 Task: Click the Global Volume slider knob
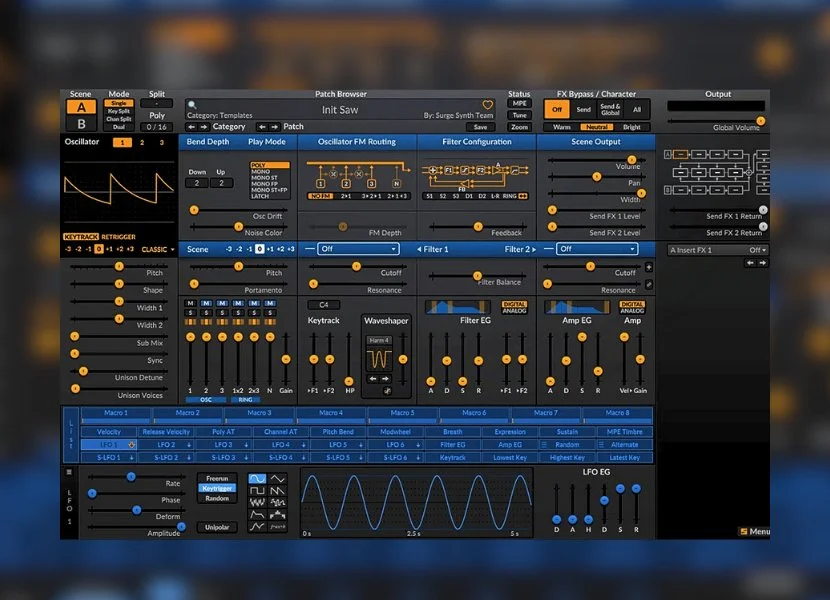click(x=760, y=121)
